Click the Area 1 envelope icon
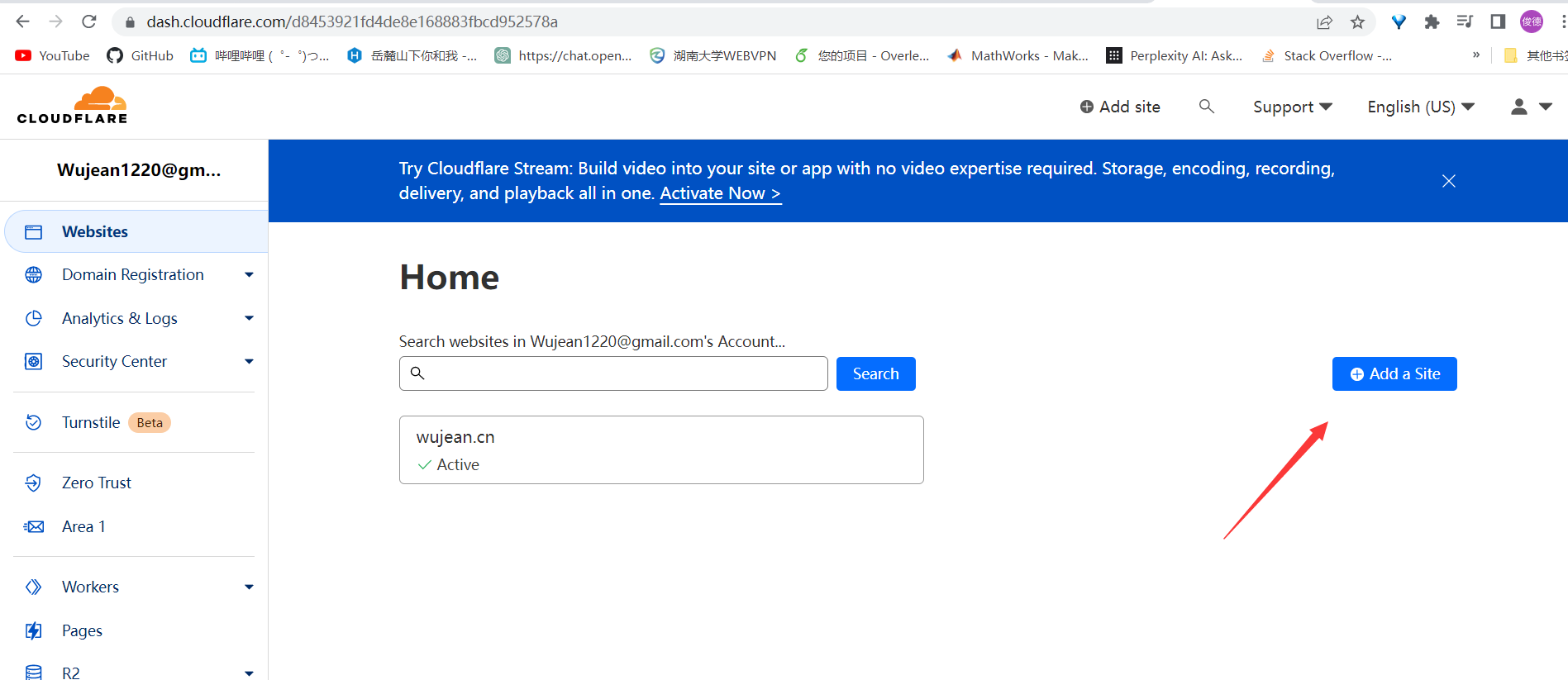Viewport: 1568px width, 680px height. tap(34, 526)
